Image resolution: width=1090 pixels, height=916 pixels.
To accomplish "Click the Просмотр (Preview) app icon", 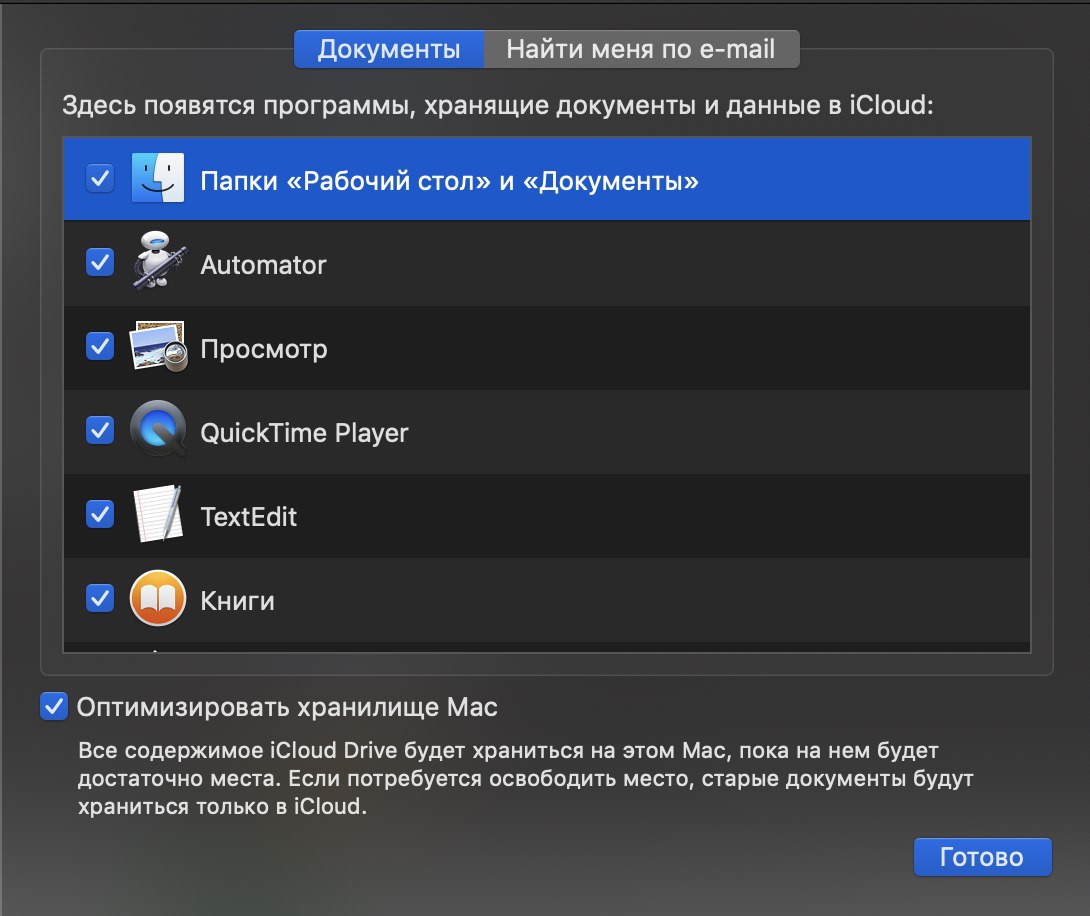I will coord(158,345).
